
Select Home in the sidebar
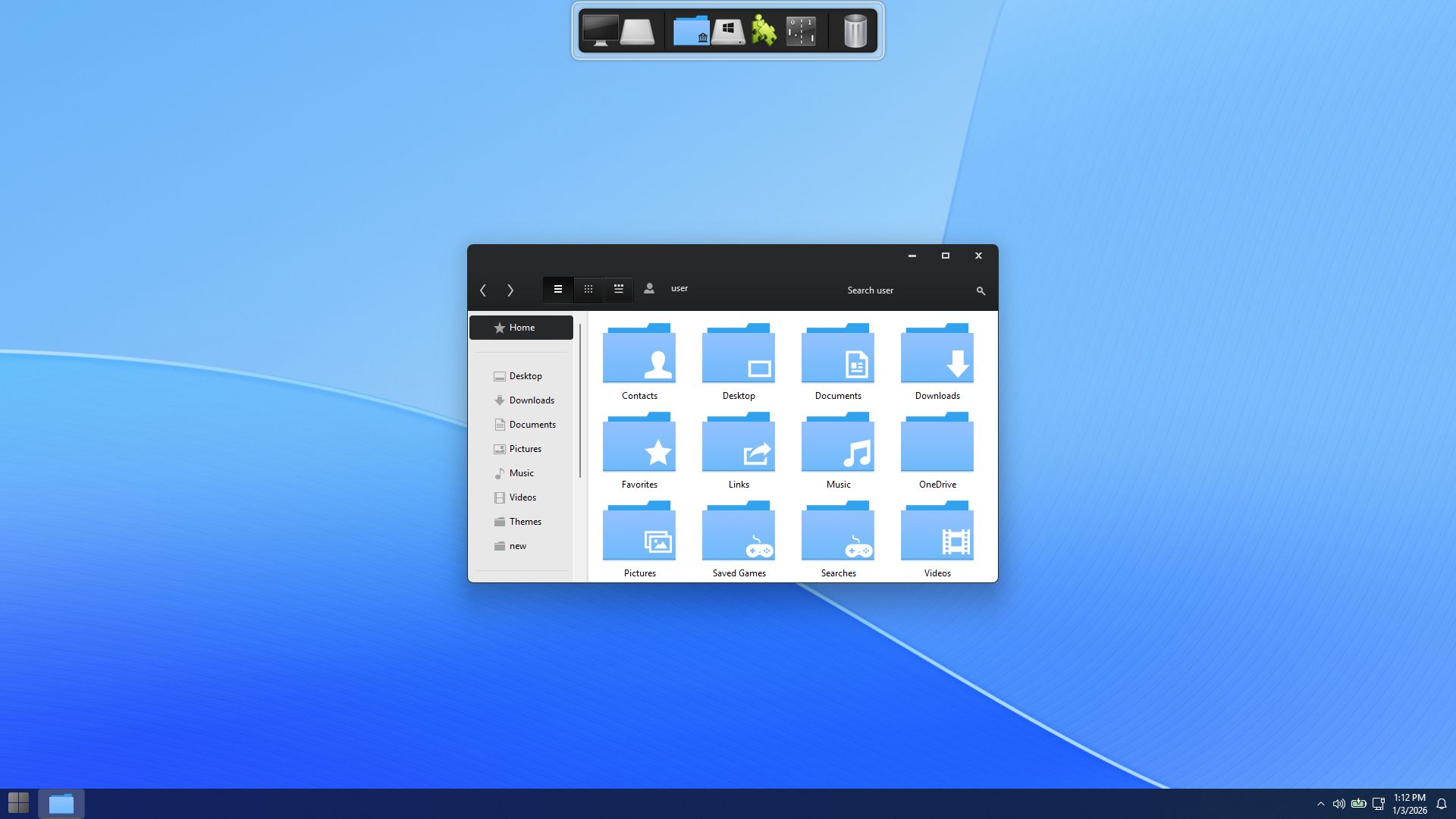[522, 328]
